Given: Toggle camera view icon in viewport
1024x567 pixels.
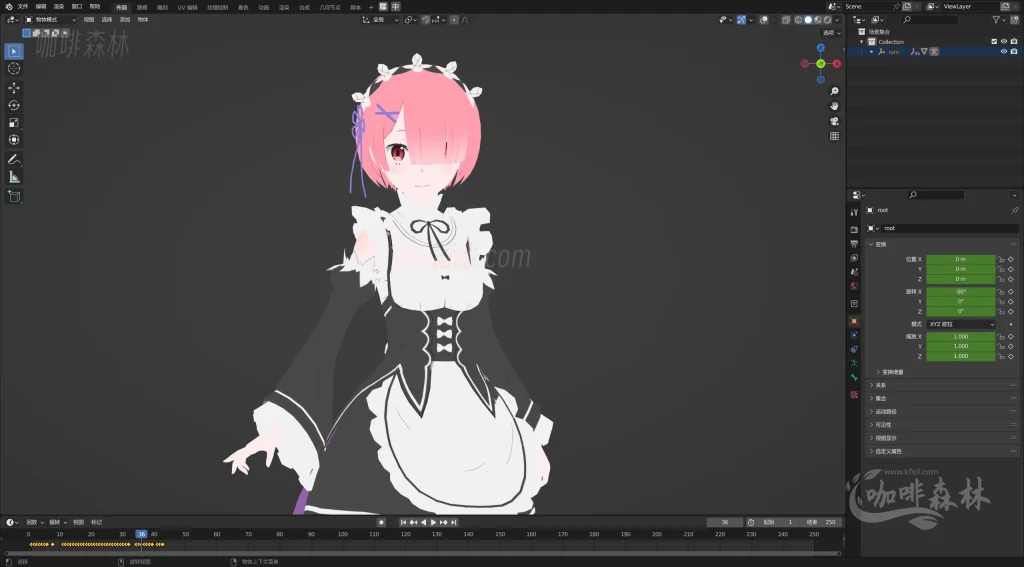Looking at the screenshot, I should 834,122.
